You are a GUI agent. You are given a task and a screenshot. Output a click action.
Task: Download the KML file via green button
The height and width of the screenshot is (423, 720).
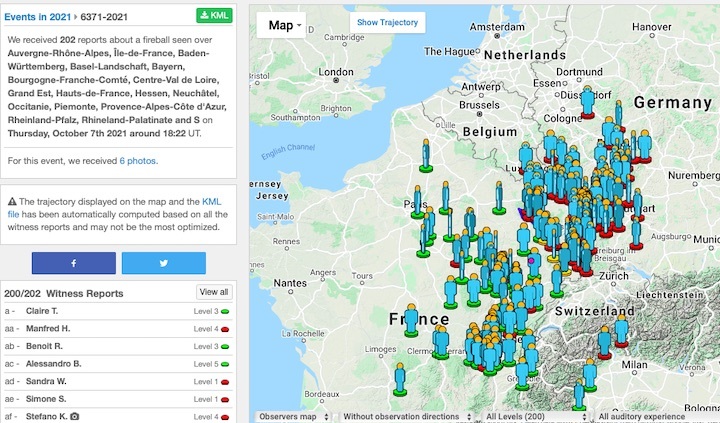(214, 15)
